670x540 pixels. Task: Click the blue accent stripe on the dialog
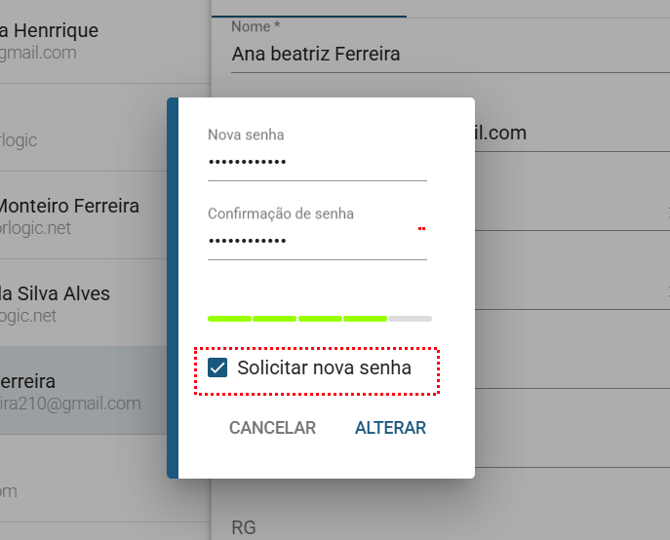coord(172,288)
